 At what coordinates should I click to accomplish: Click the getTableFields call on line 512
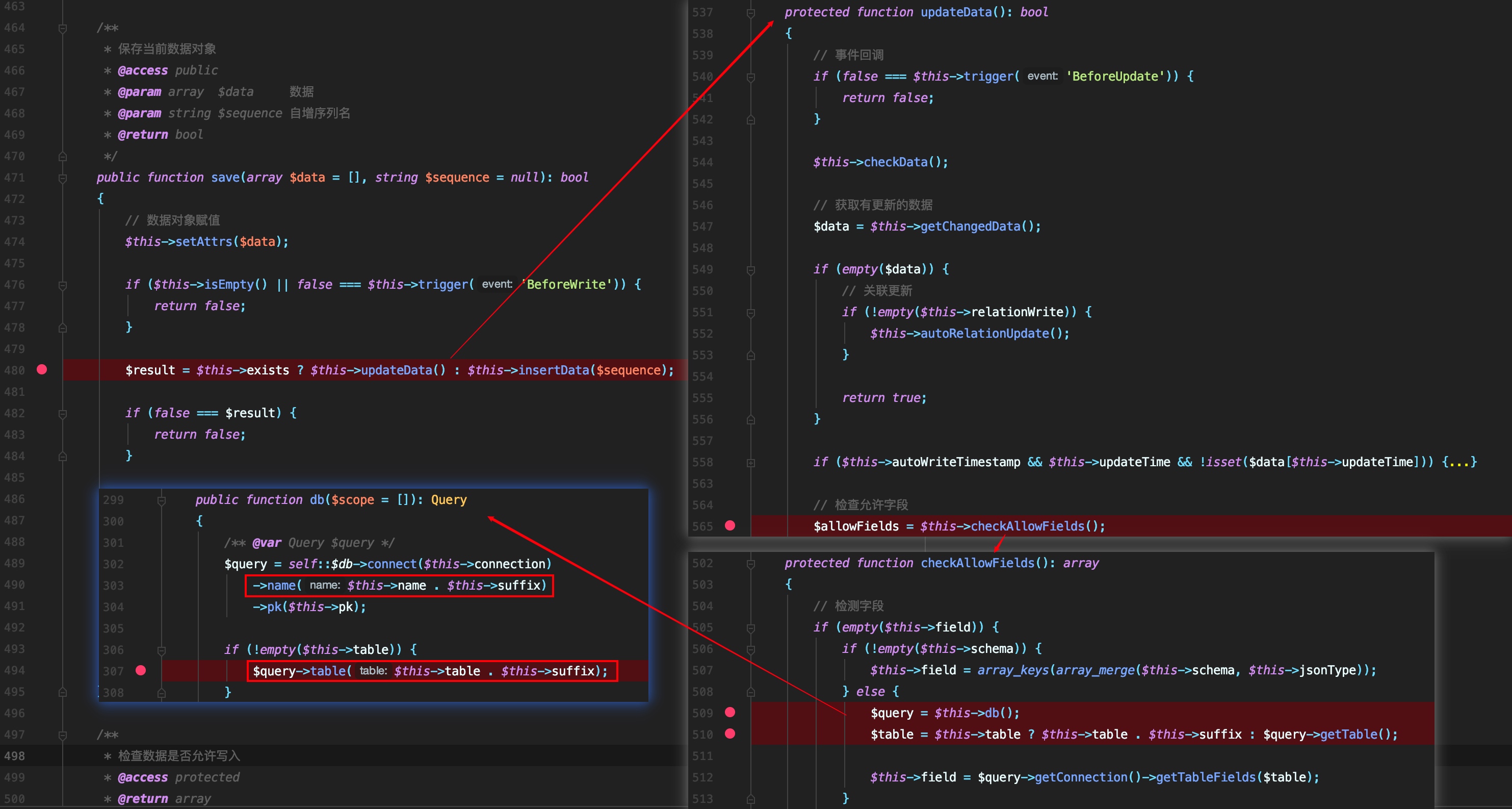pos(1206,777)
